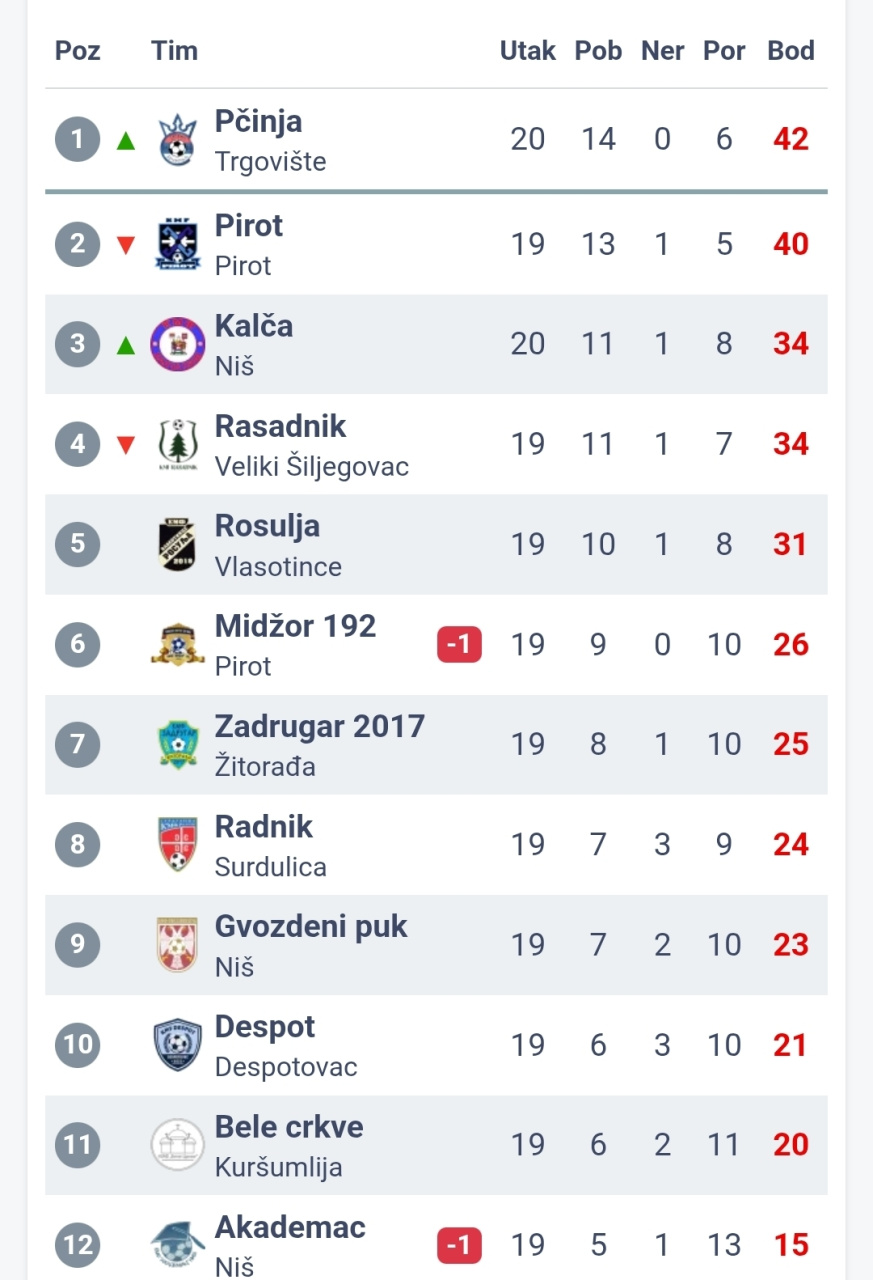
Task: Click the position 5 number circle
Action: coord(78,544)
